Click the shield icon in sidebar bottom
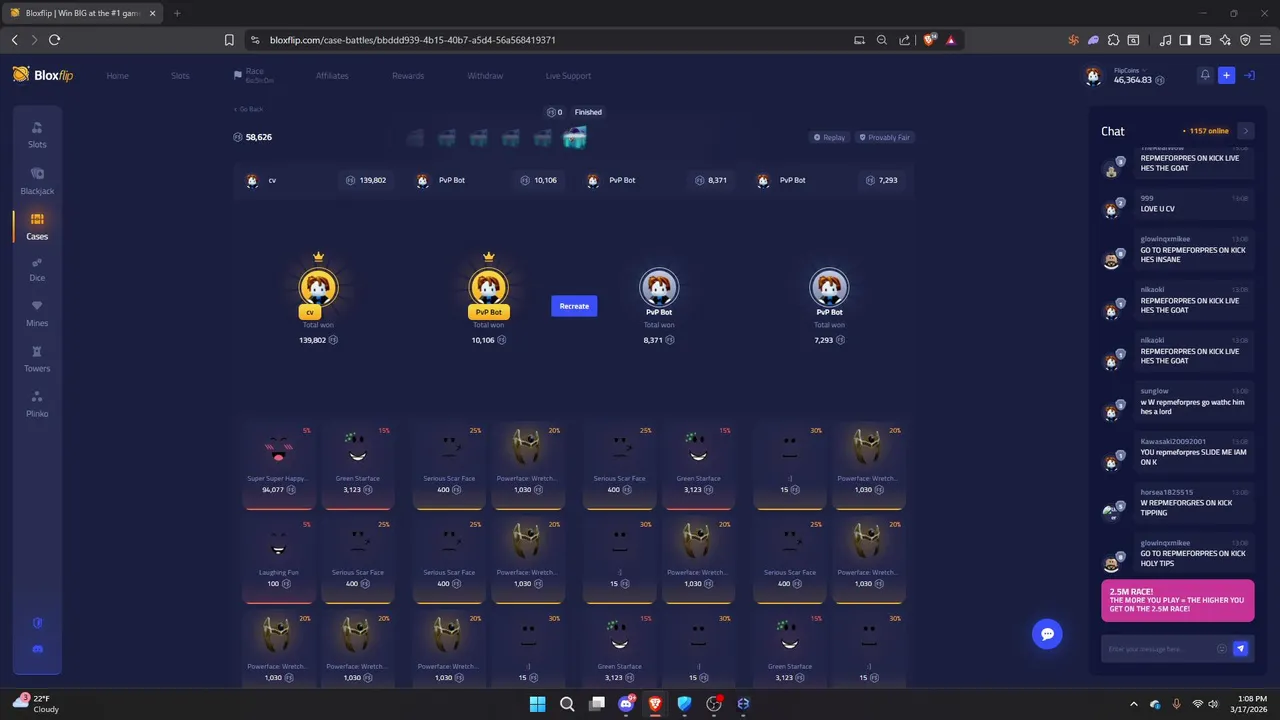The width and height of the screenshot is (1280, 720). (38, 623)
